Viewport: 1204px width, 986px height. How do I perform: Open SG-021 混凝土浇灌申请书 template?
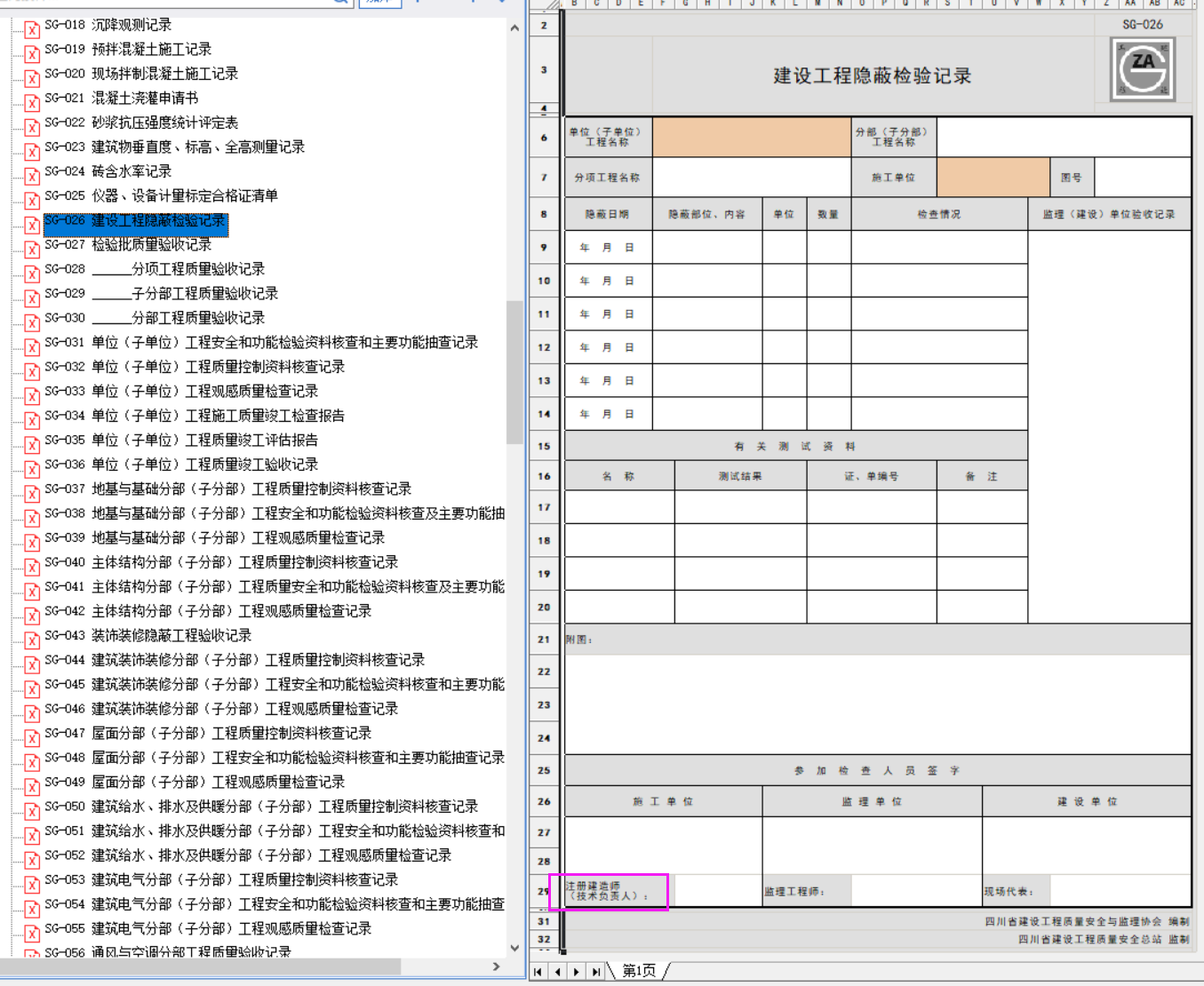pyautogui.click(x=144, y=98)
